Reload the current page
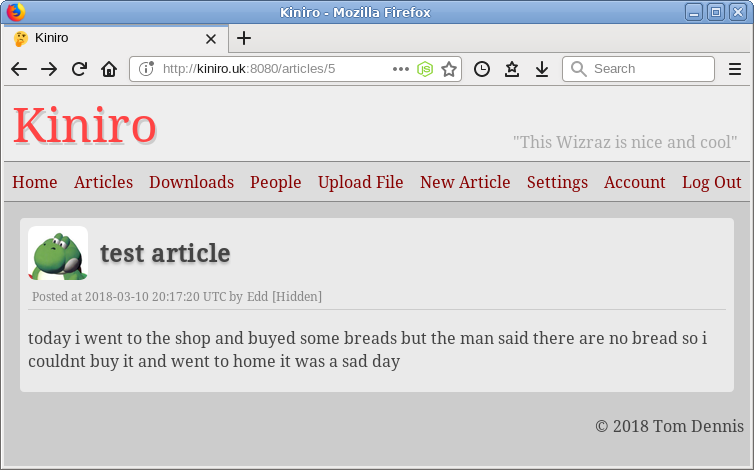 click(x=79, y=69)
